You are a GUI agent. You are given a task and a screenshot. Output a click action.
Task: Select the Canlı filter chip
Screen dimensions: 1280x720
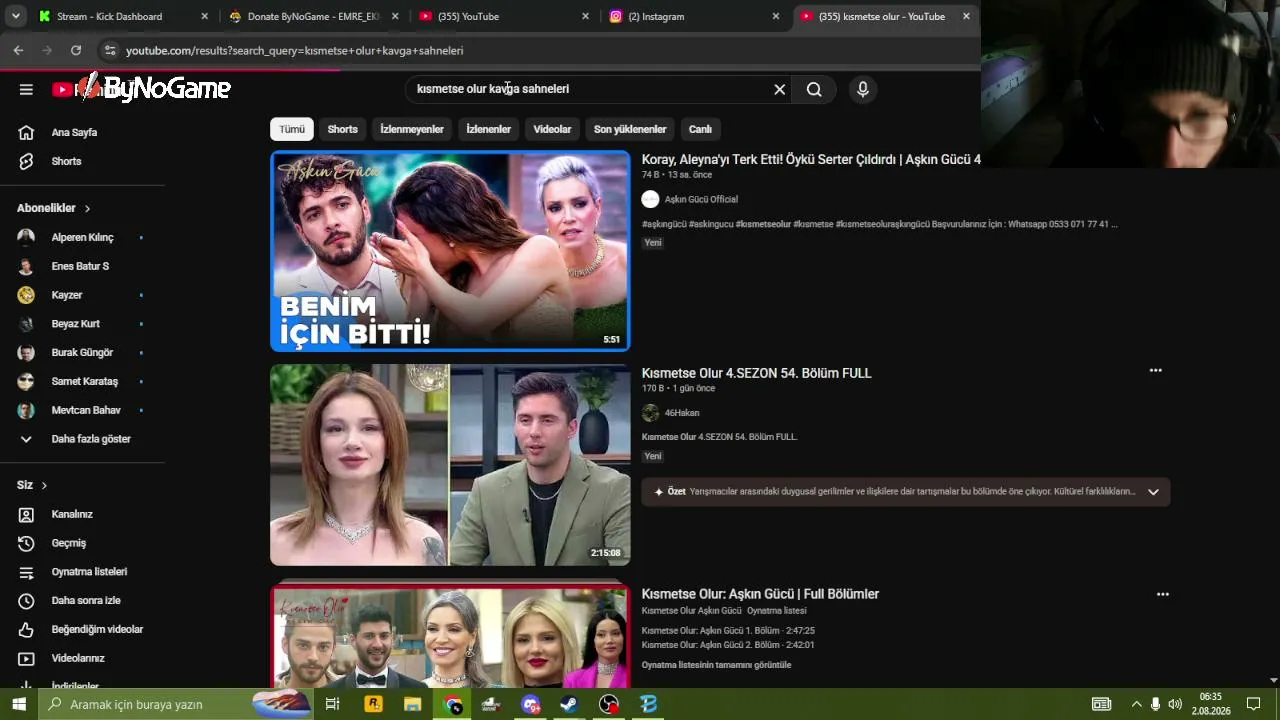click(700, 129)
